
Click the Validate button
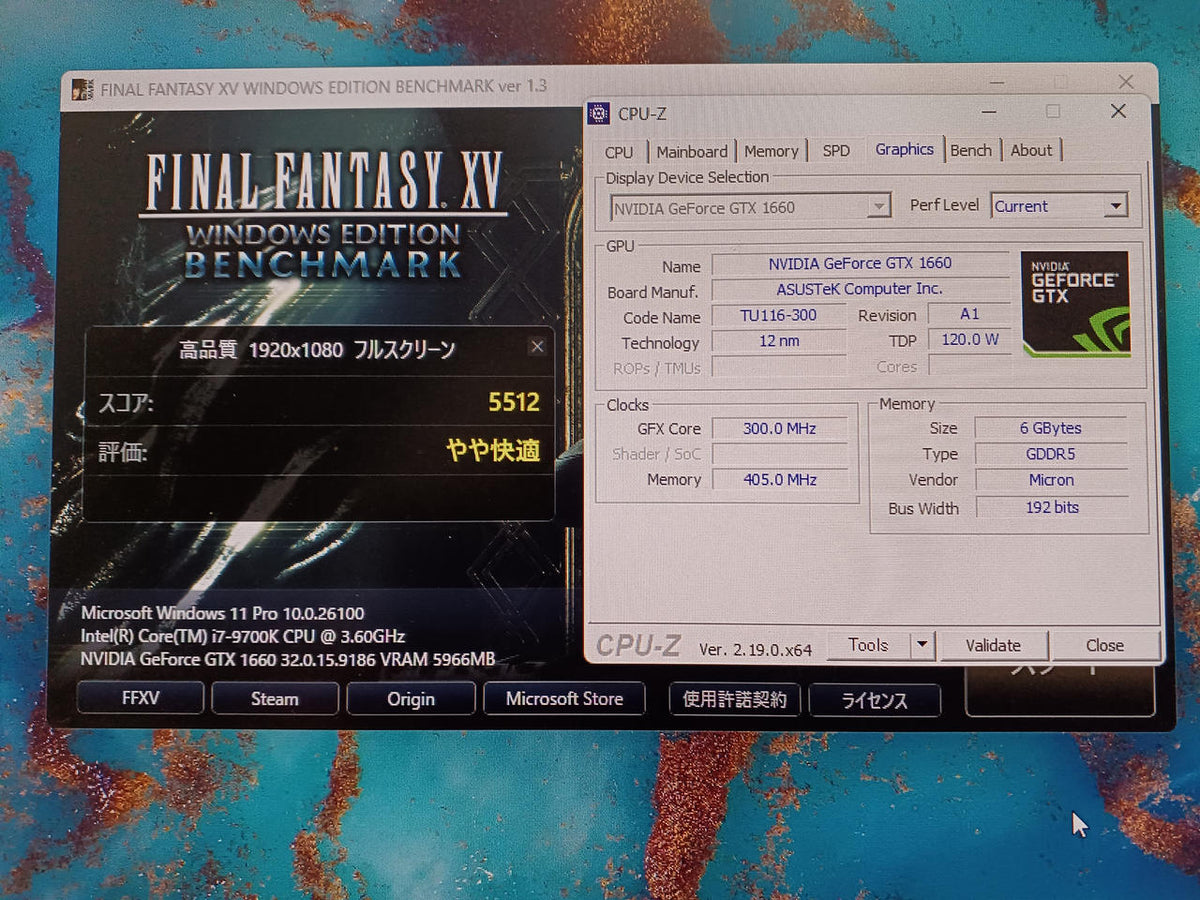pos(993,645)
